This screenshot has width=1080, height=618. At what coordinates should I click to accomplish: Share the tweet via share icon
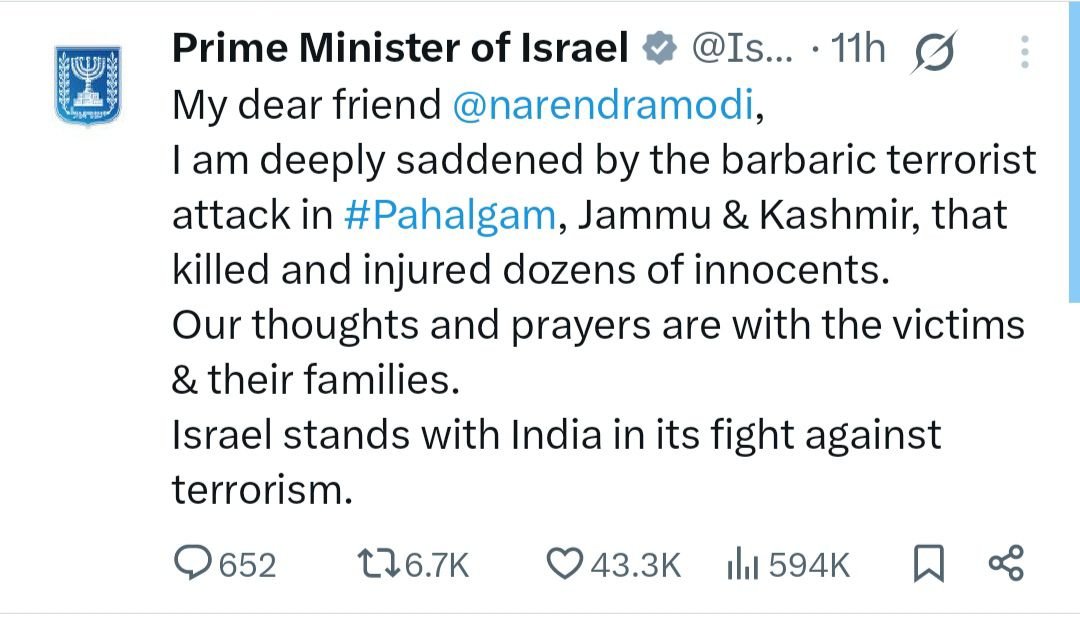pyautogui.click(x=1006, y=563)
